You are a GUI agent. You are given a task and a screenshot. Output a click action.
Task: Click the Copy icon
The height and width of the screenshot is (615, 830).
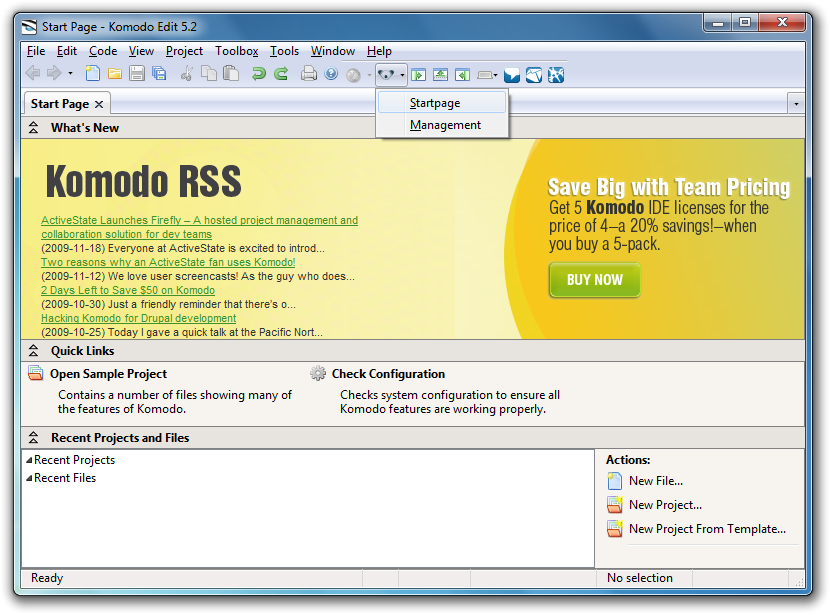click(209, 74)
